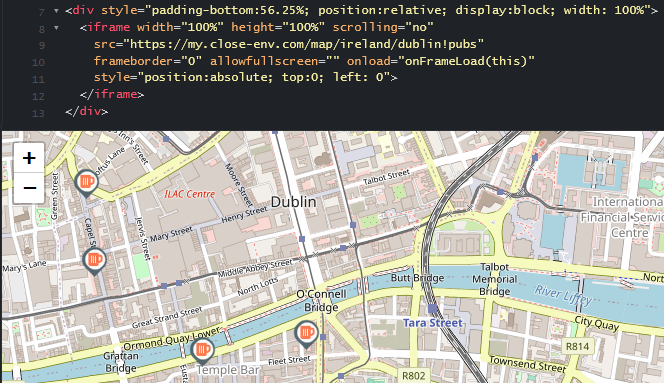The image size is (664, 383).
Task: Click the Ormond Quay Lower label
Action: pos(172,338)
